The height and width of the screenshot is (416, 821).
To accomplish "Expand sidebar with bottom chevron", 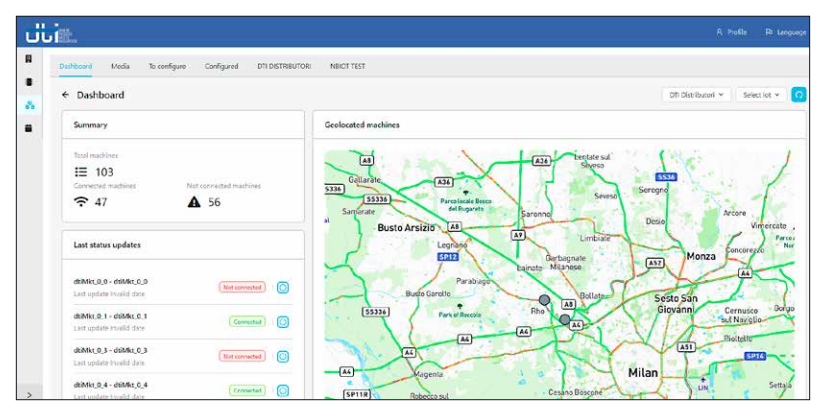I will tap(29, 395).
